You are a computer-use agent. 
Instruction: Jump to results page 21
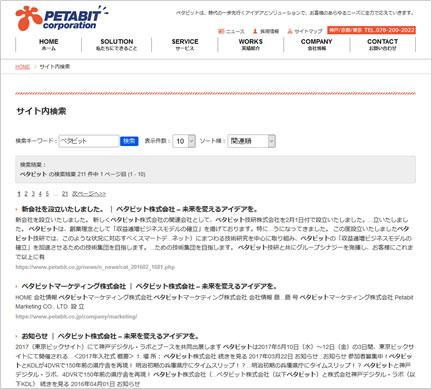point(65,194)
